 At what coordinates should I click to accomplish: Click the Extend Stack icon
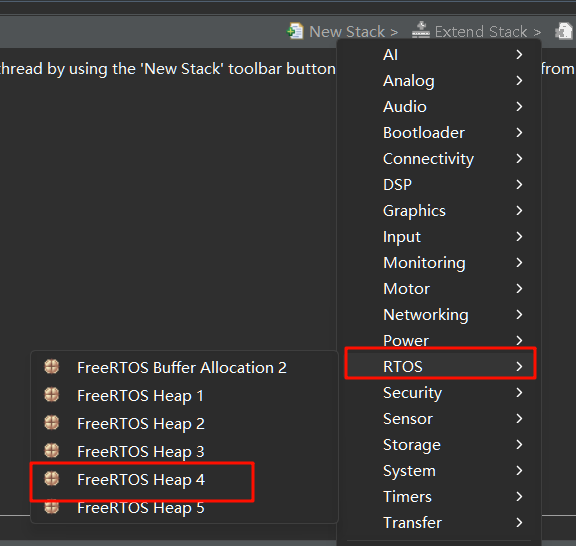pos(421,30)
